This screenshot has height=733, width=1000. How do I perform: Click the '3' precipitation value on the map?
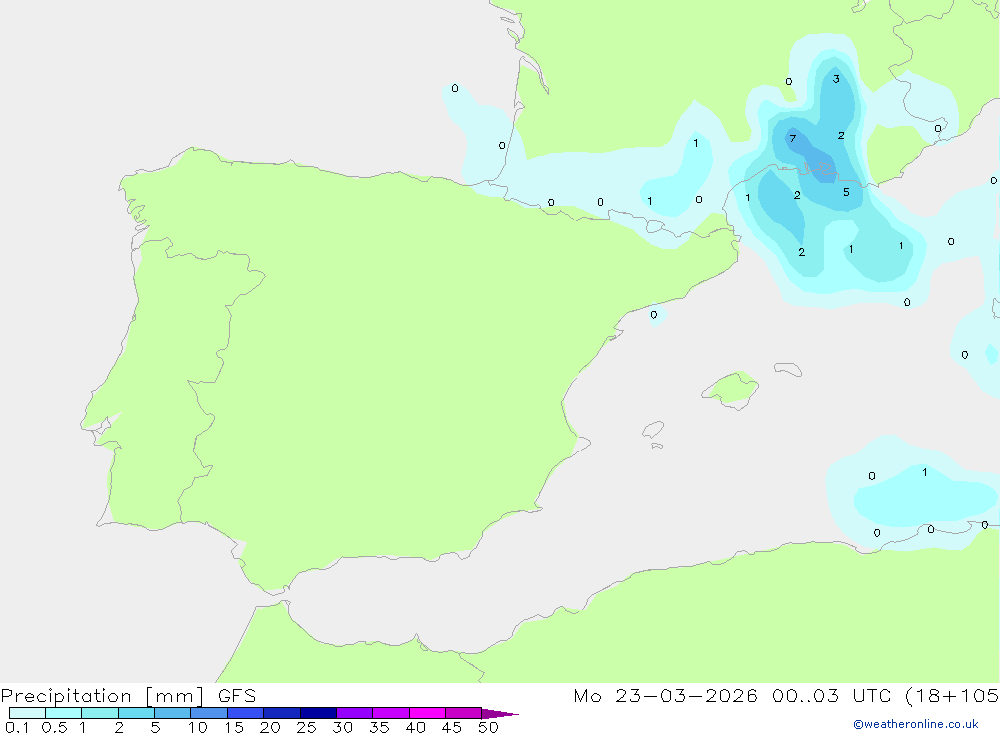tap(836, 79)
